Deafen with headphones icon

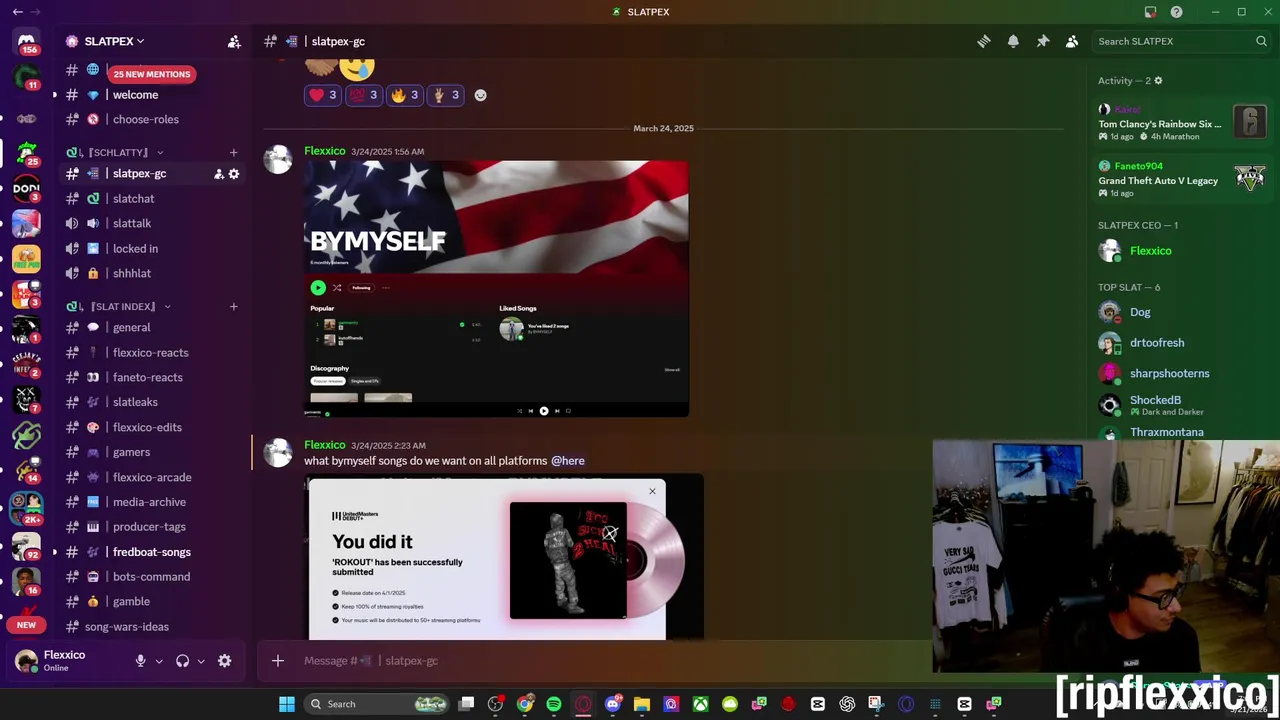tap(182, 661)
